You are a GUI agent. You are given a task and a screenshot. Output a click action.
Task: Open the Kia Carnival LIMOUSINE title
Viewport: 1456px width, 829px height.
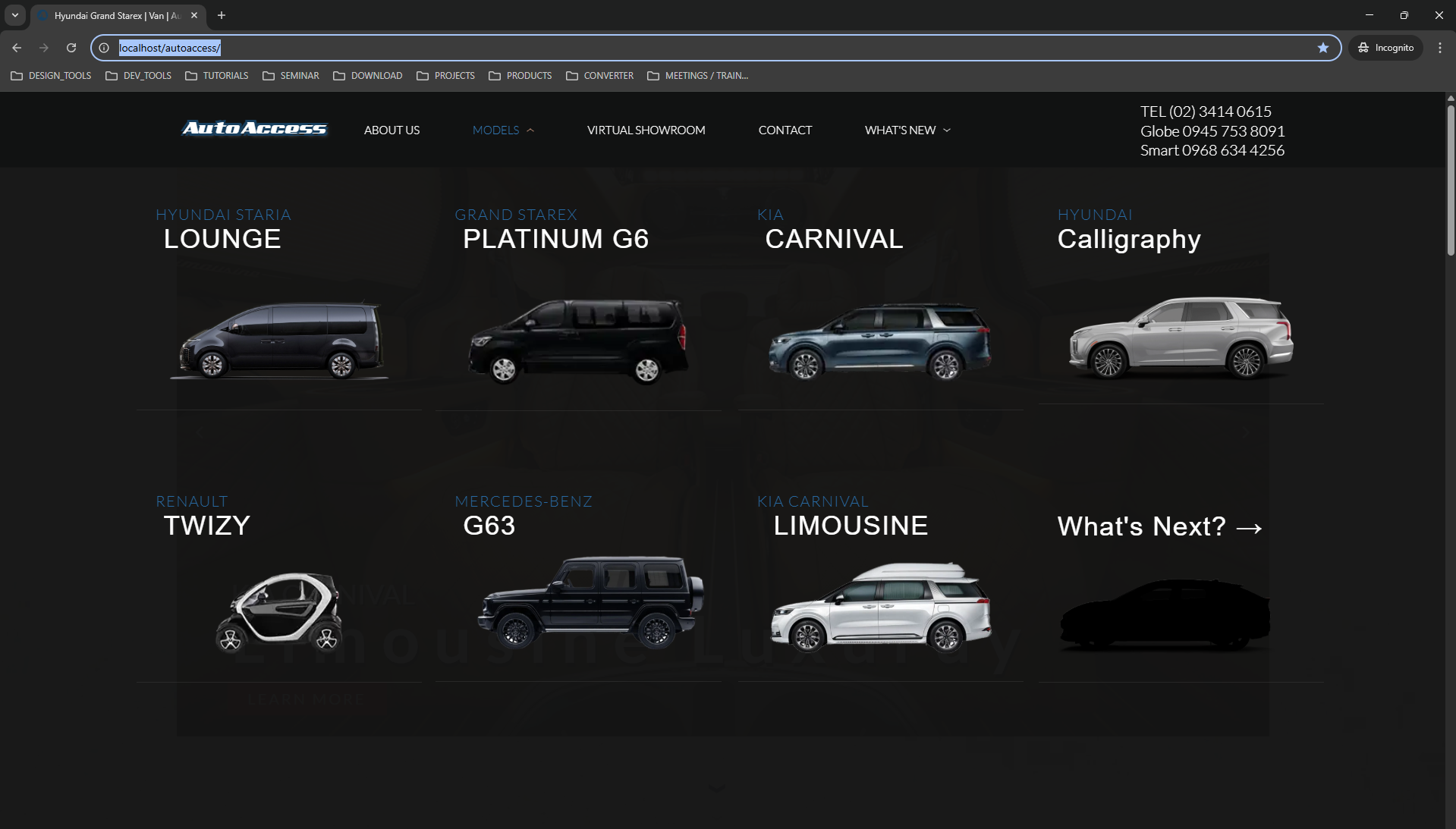click(851, 526)
